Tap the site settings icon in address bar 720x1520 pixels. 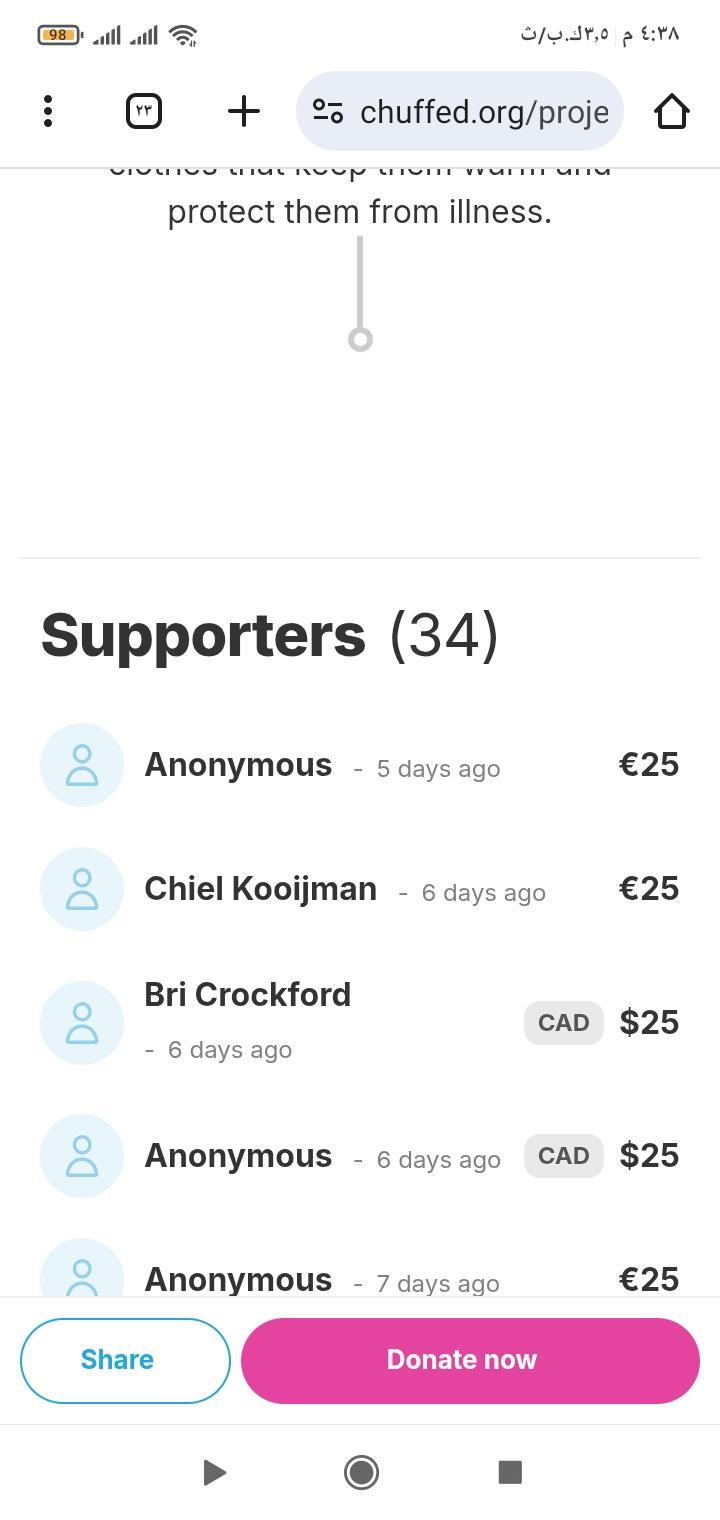point(328,111)
